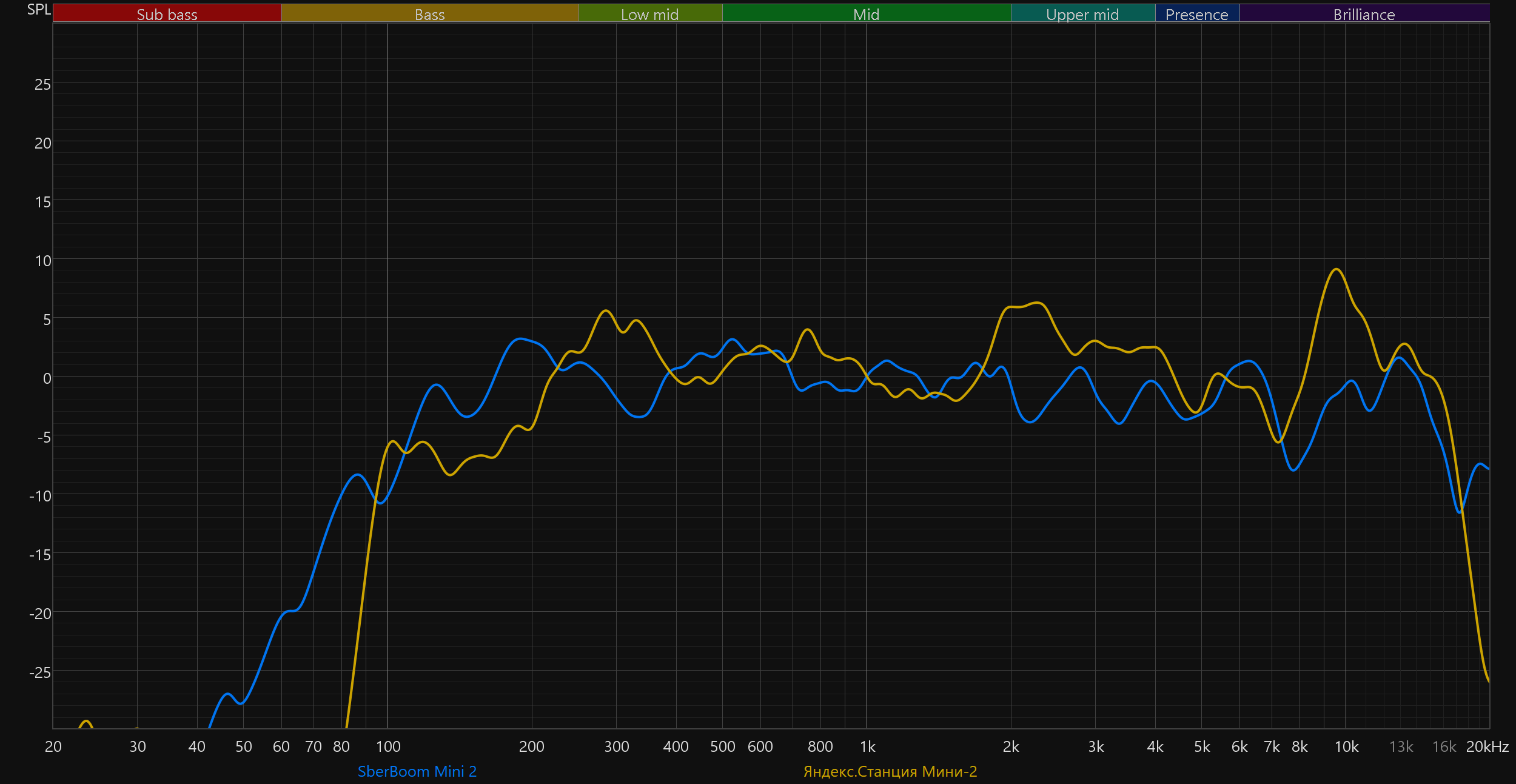Image resolution: width=1516 pixels, height=784 pixels.
Task: Click the Mid frequency band header
Action: [x=866, y=14]
